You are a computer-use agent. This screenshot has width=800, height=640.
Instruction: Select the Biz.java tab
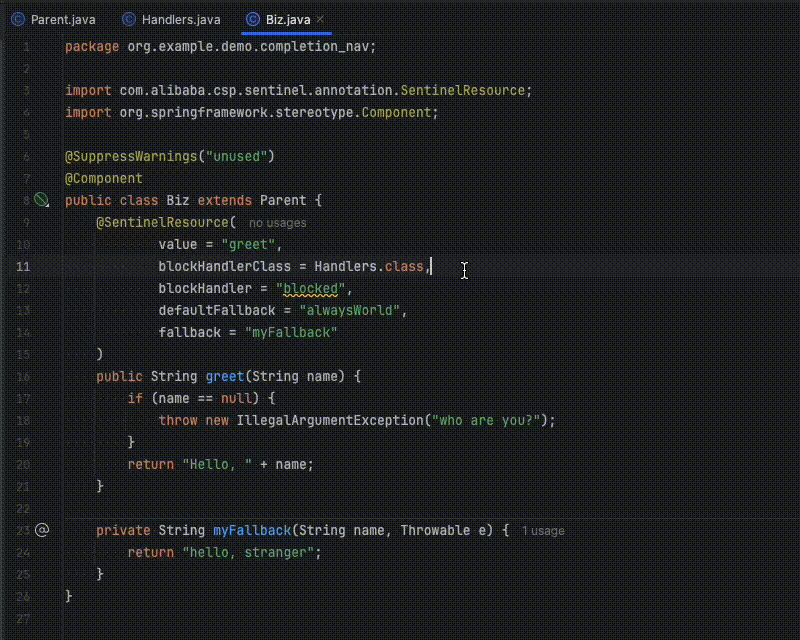pos(287,19)
